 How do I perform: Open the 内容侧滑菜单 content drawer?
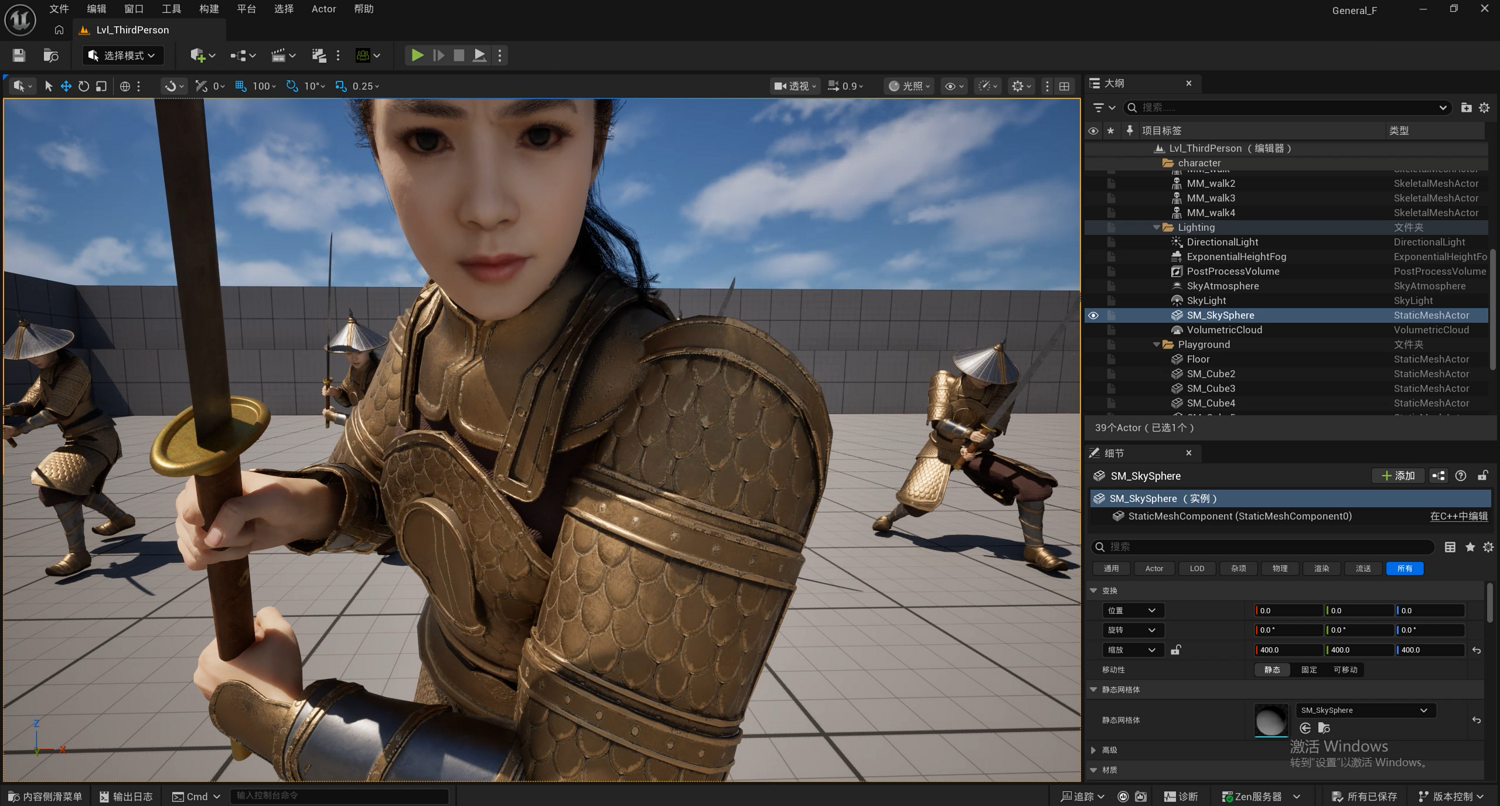45,797
